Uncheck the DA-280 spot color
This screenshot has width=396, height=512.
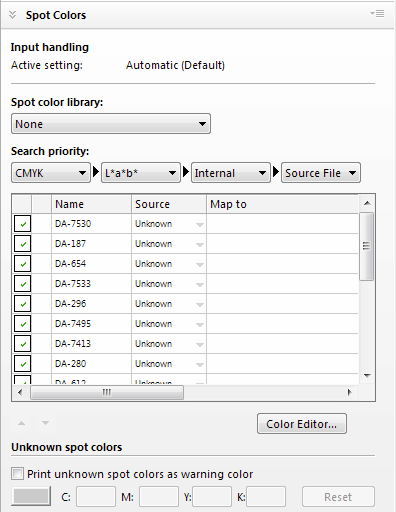pyautogui.click(x=22, y=364)
